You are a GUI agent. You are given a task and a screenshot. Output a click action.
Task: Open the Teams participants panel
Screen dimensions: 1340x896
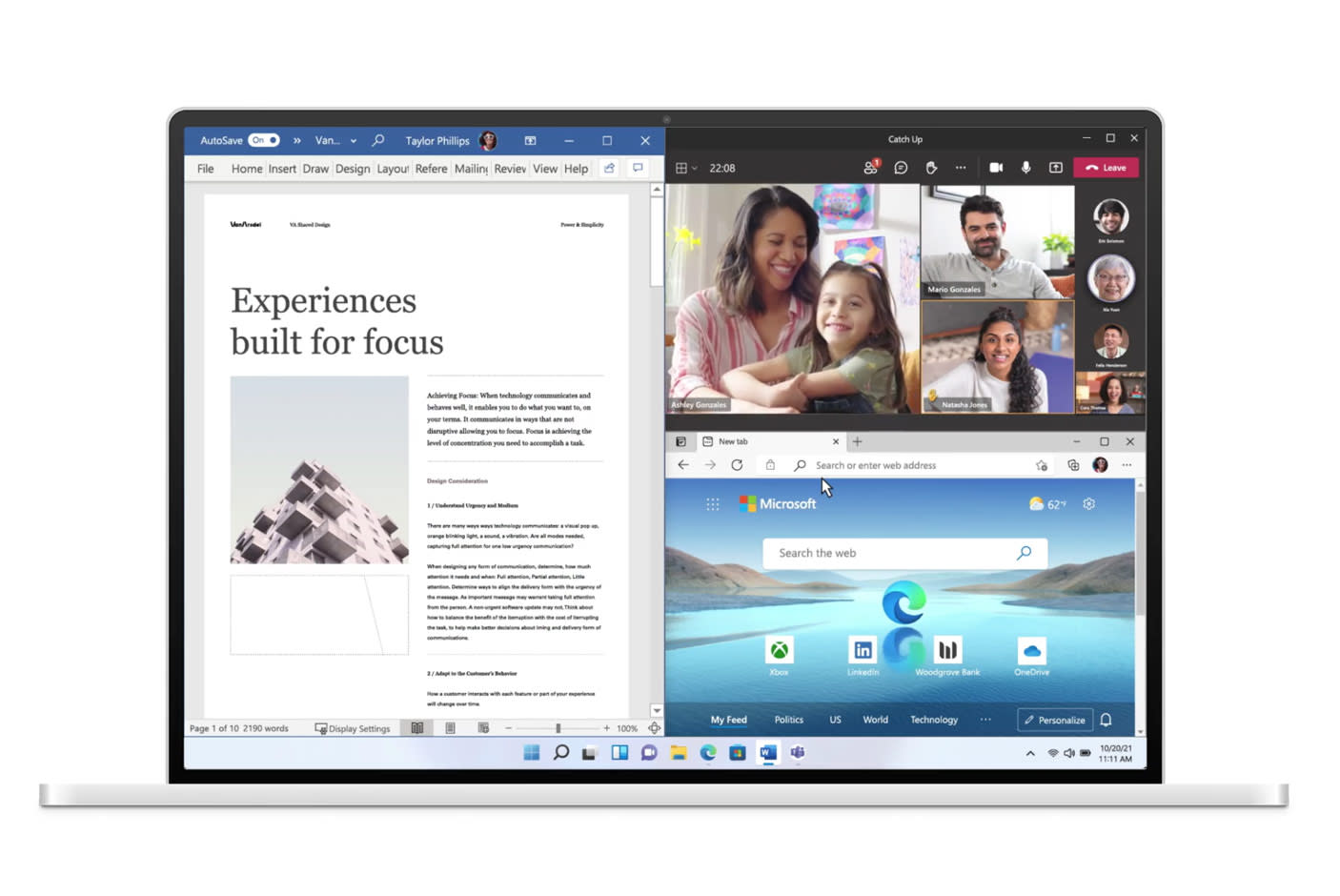[870, 168]
